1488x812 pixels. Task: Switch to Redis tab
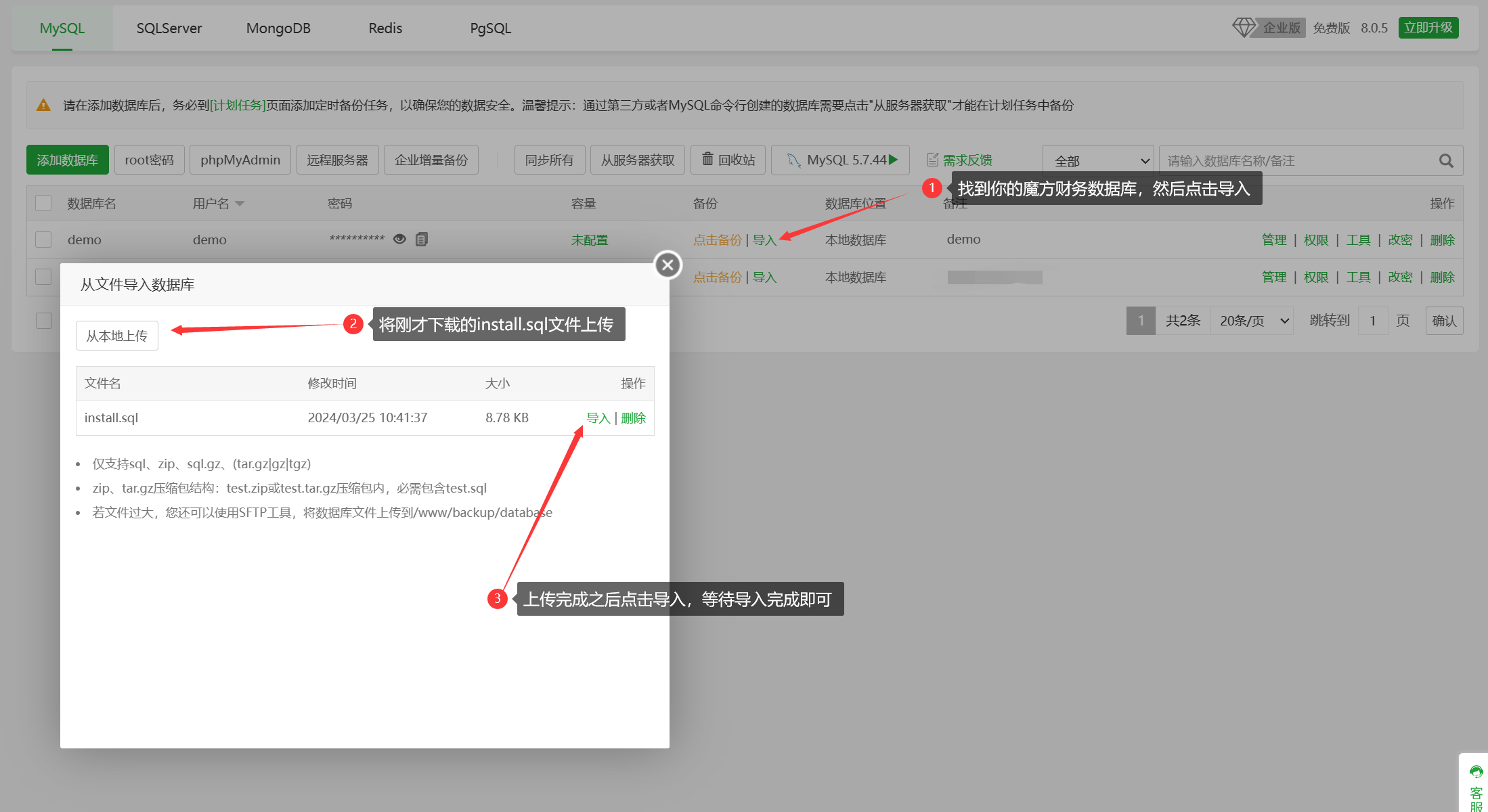tap(385, 28)
